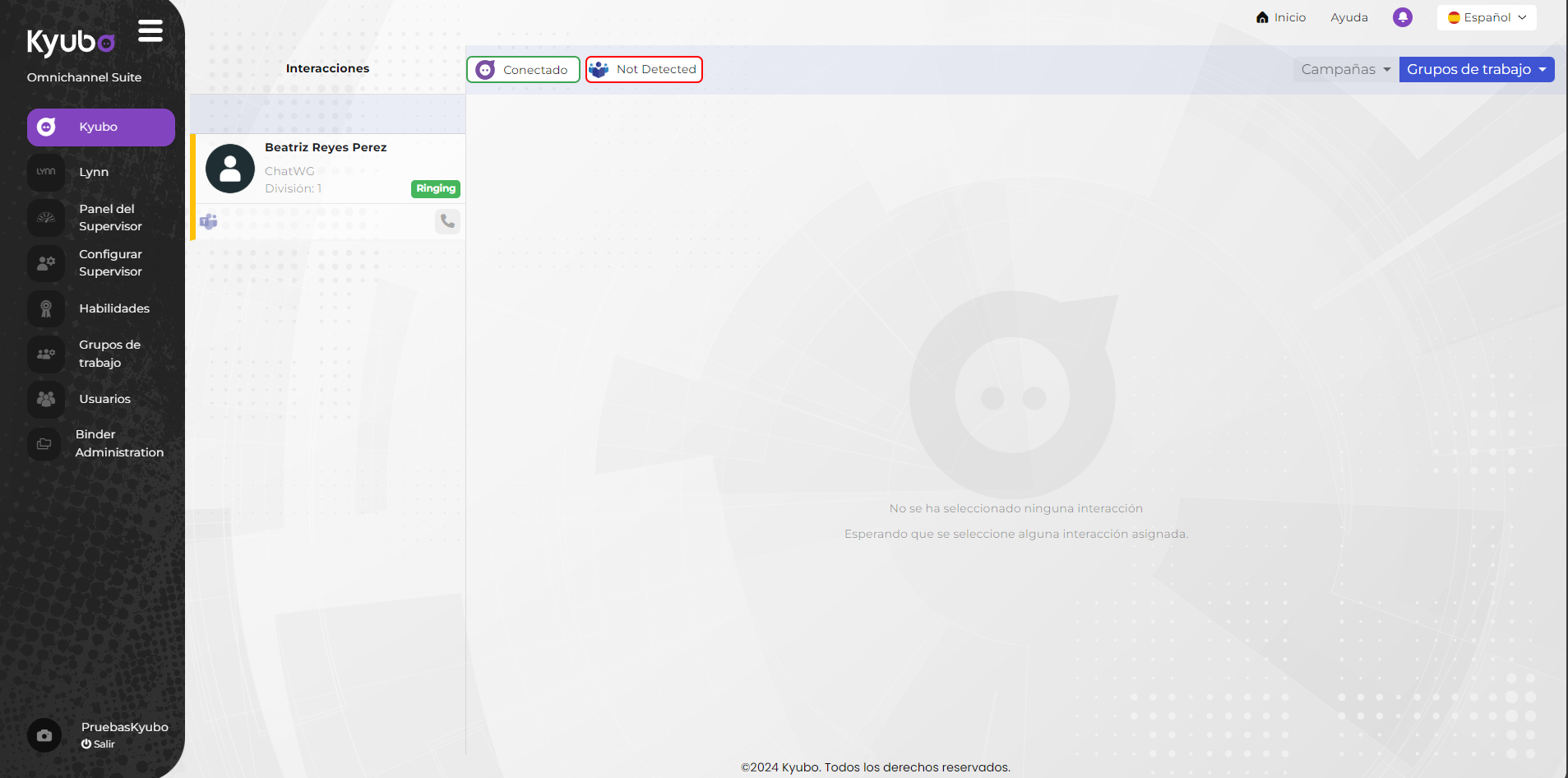Open Binder Administration
The height and width of the screenshot is (778, 1568).
point(119,443)
